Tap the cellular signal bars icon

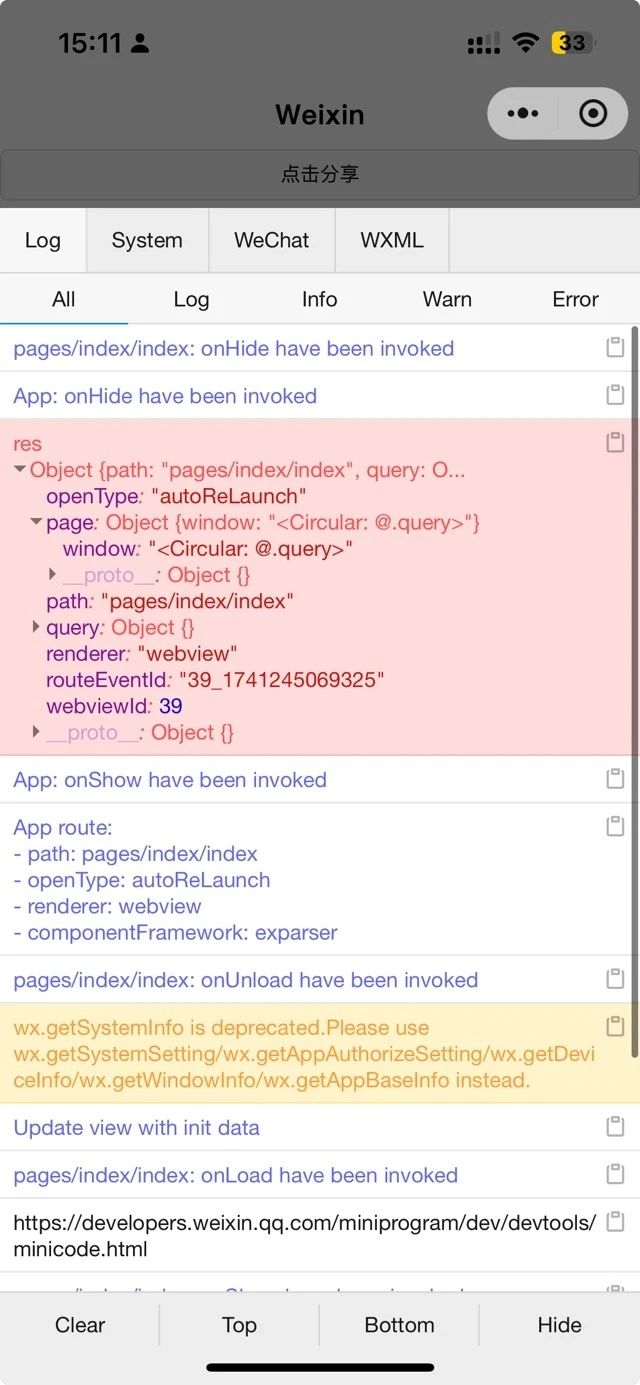pos(484,43)
